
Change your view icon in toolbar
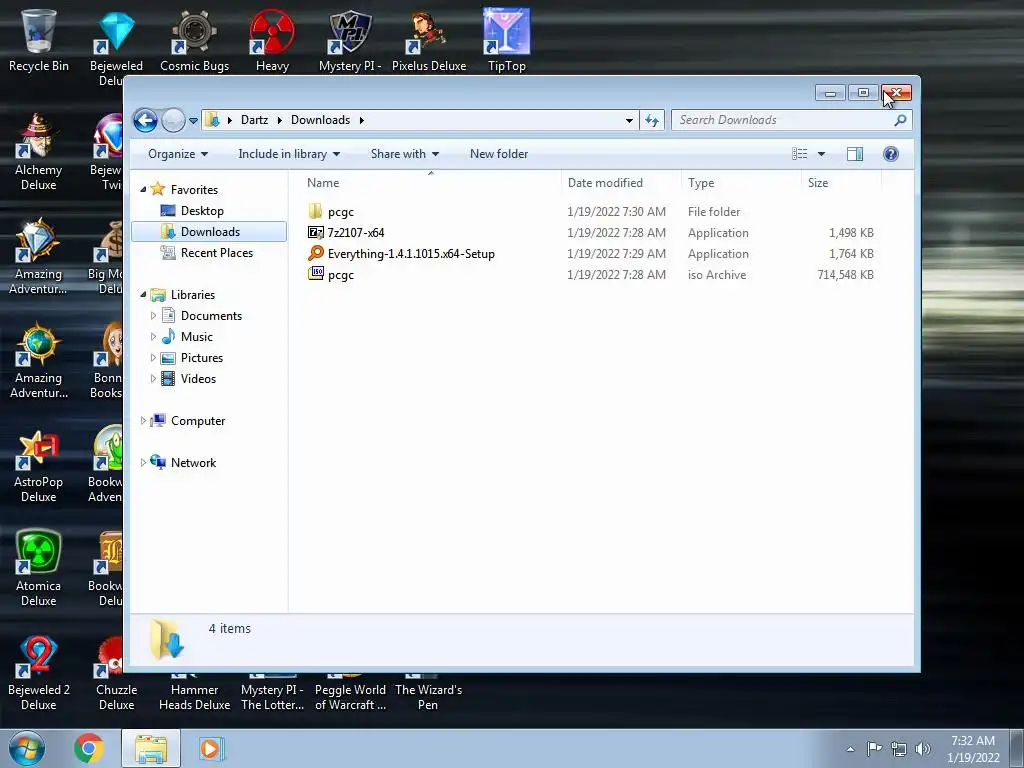(800, 154)
